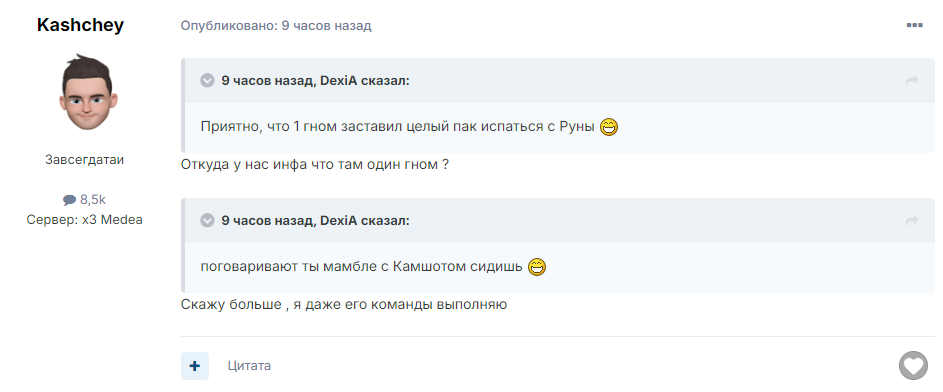Click the second quote header by DexiA
Image resolution: width=943 pixels, height=392 pixels.
click(315, 221)
